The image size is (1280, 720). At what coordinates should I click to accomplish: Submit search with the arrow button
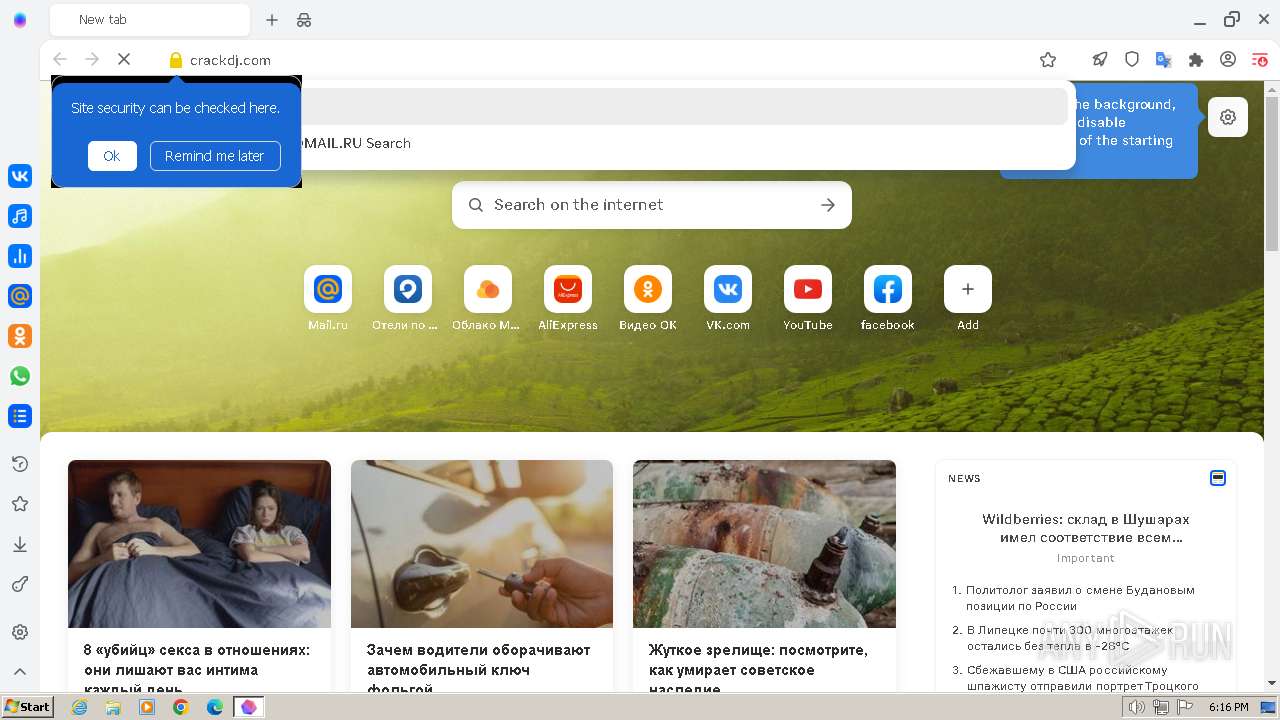pos(828,205)
